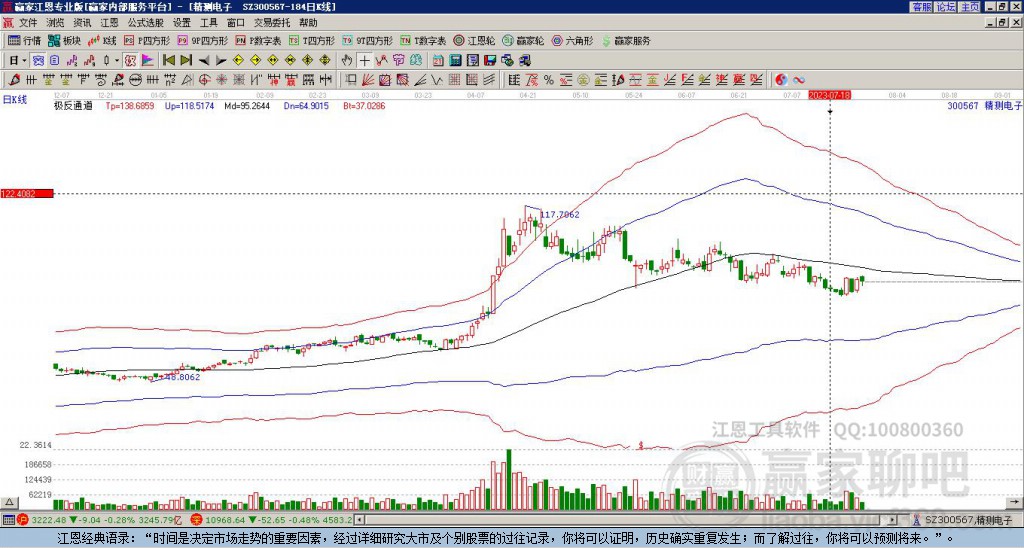Open the calendar date icon
1024x548 pixels.
[438, 61]
